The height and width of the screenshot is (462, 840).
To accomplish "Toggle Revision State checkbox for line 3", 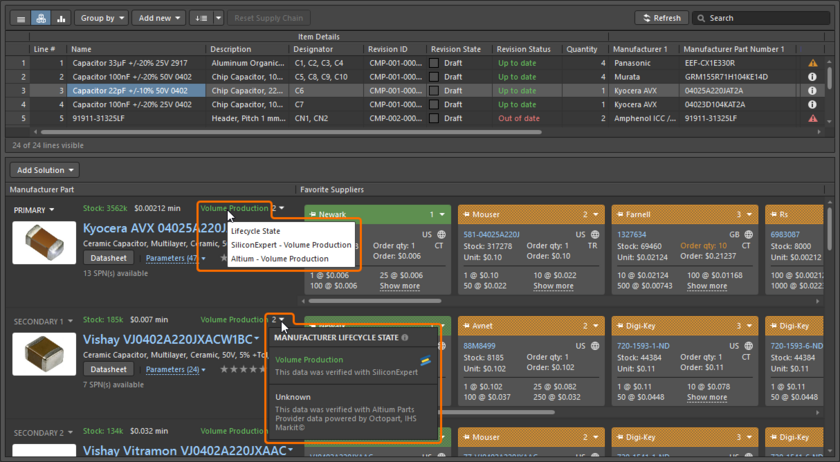I will coord(434,91).
